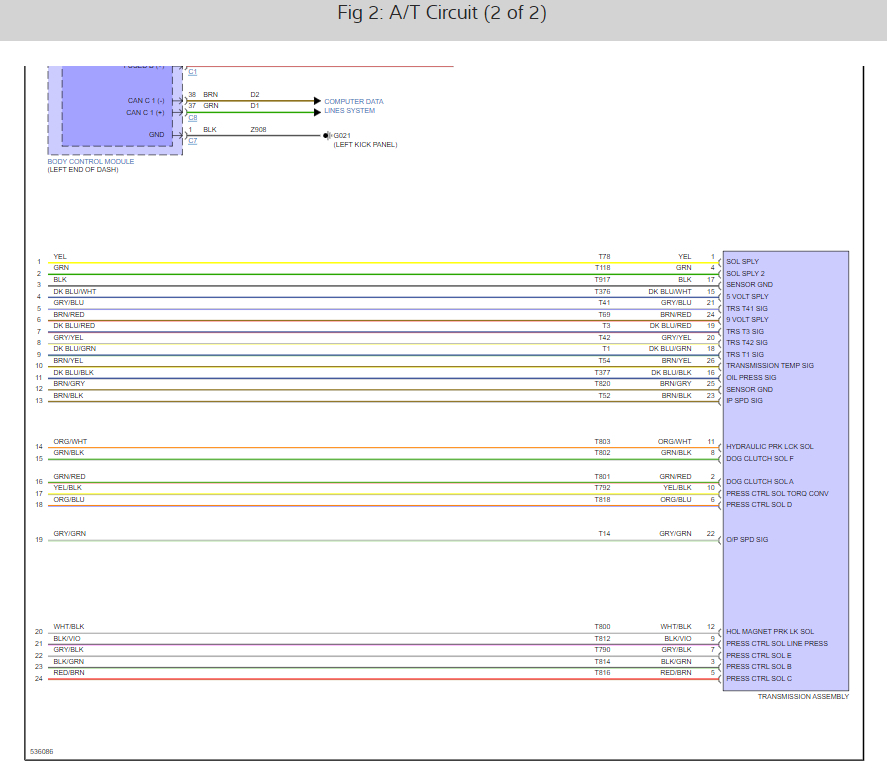Click the BODY CONTROL MODULE label link
This screenshot has height=781, width=887.
pos(91,161)
